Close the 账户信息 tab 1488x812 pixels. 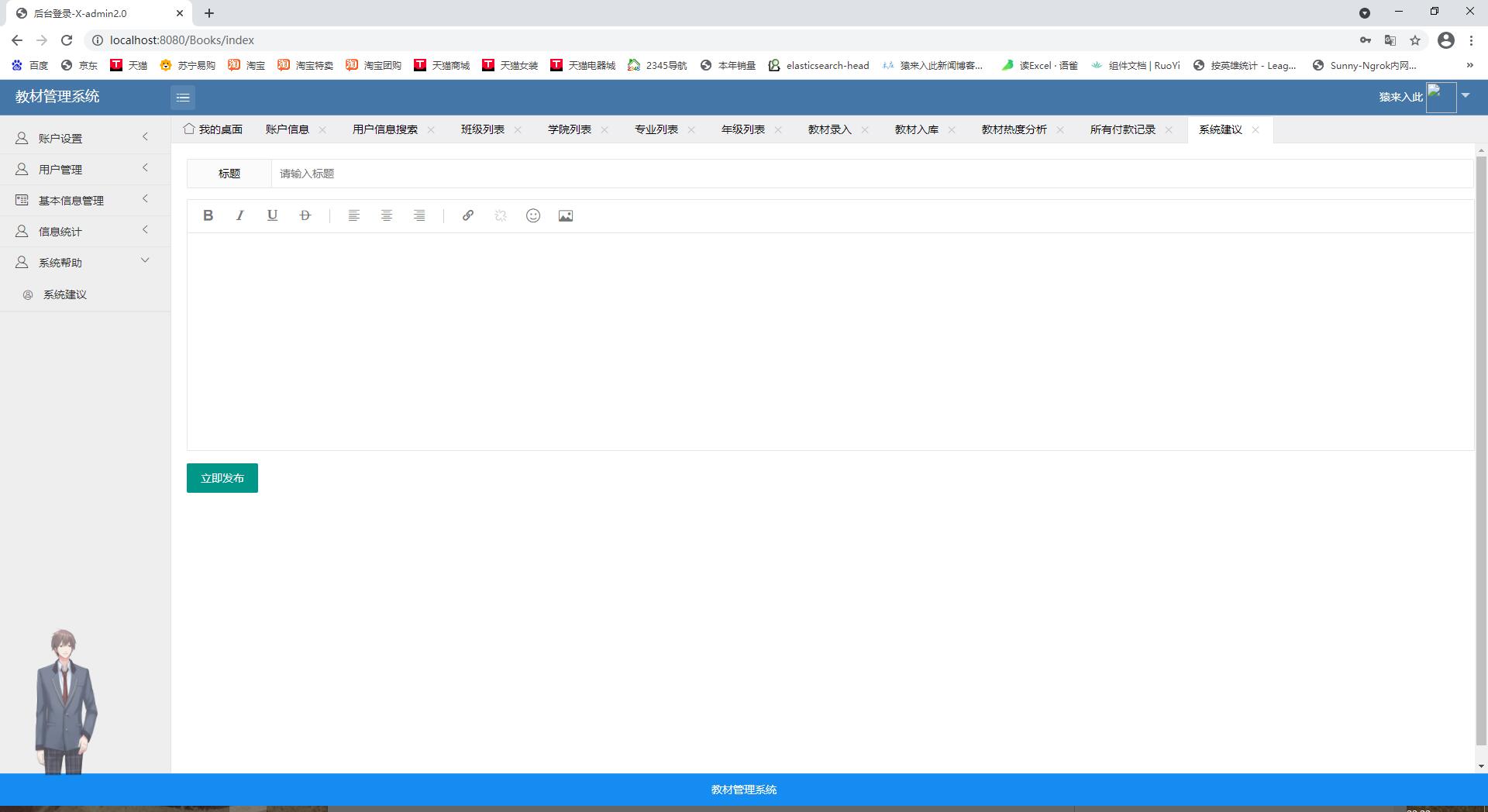point(322,129)
